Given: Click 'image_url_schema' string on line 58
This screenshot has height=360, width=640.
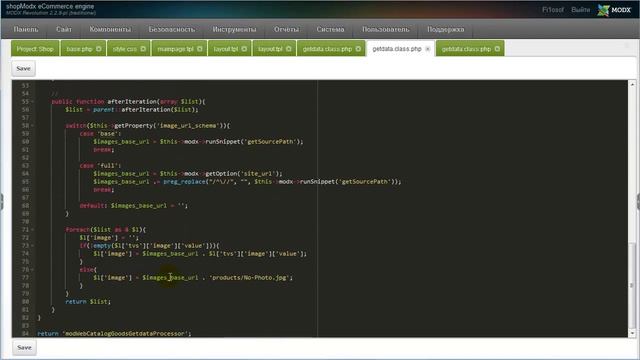Looking at the screenshot, I should [189, 126].
